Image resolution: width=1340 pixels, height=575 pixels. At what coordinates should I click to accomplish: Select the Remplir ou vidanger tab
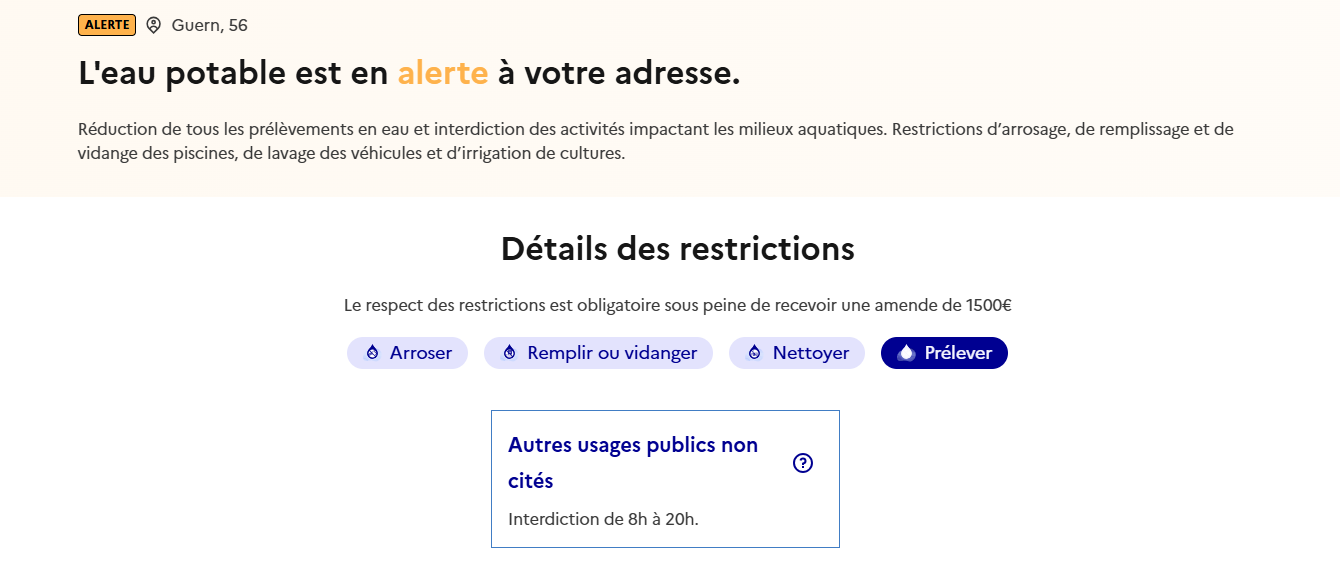598,353
